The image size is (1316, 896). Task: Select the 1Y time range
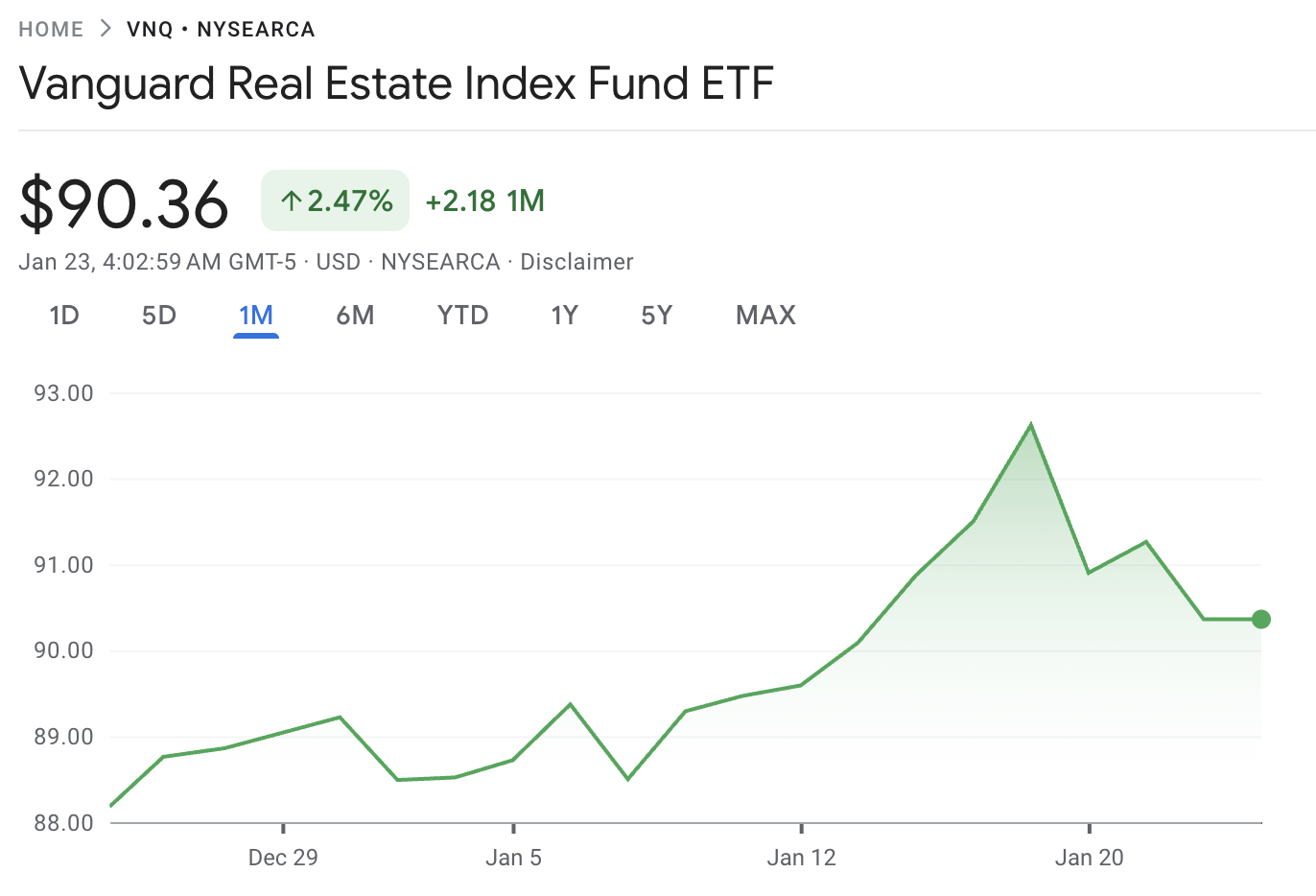[564, 315]
